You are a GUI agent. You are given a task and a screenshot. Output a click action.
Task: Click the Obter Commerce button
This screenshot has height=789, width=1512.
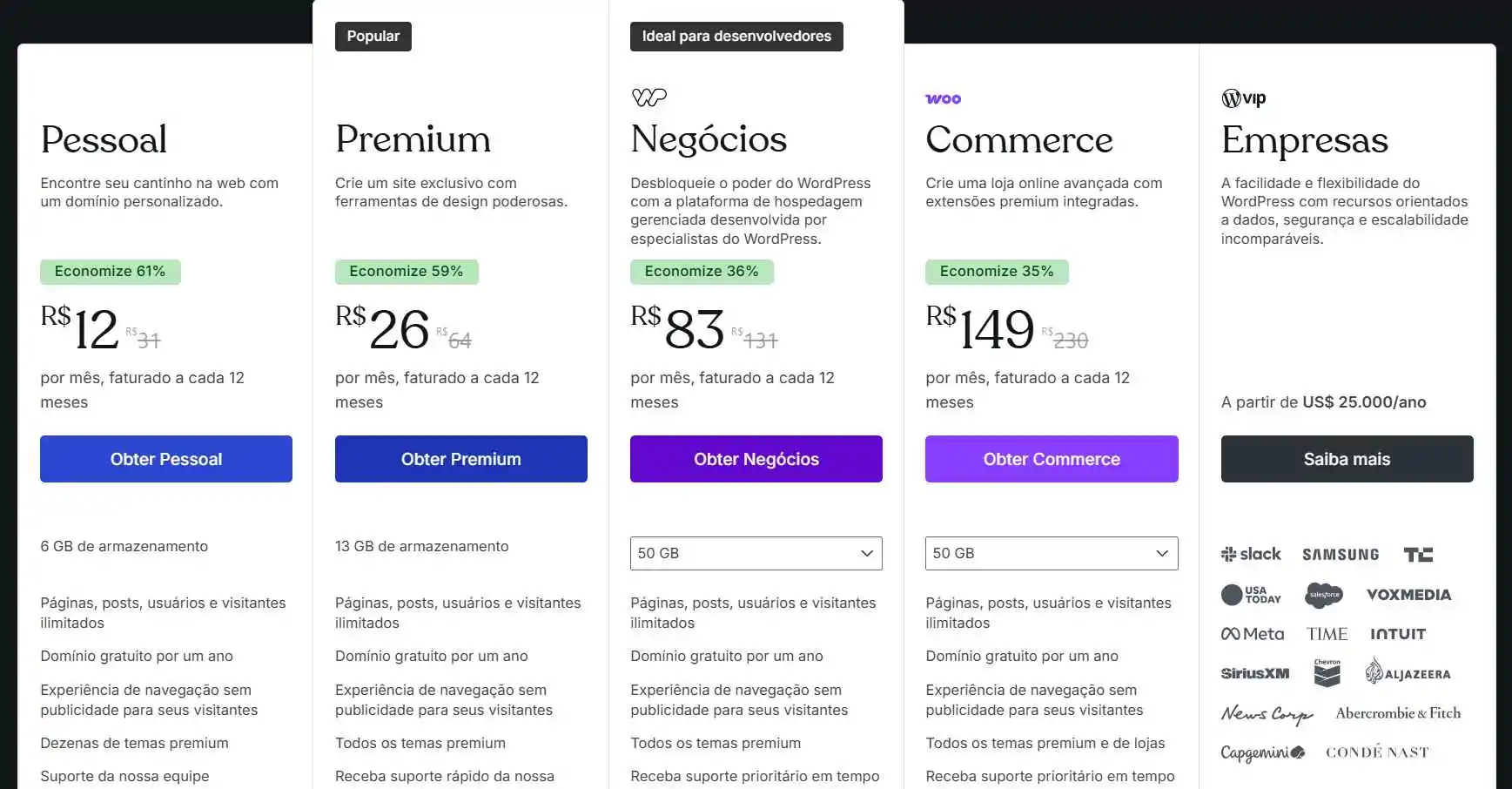click(x=1051, y=459)
